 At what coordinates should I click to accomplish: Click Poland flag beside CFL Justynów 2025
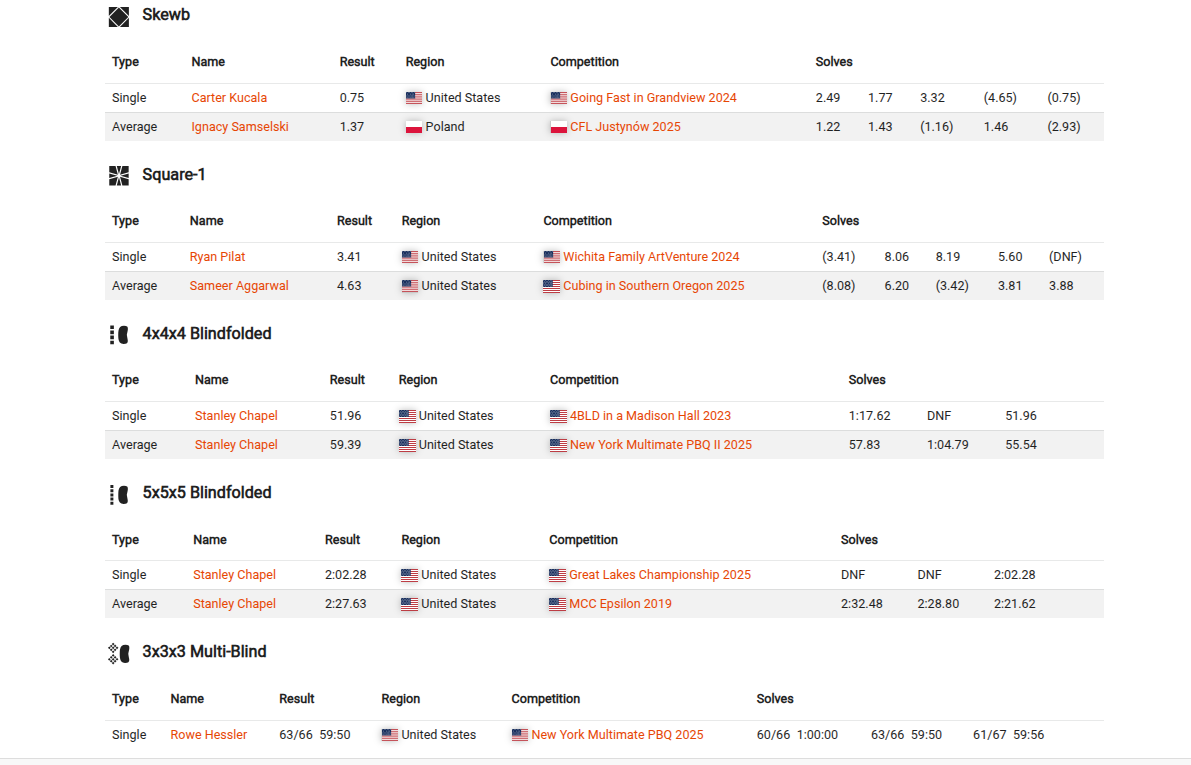[x=558, y=127]
